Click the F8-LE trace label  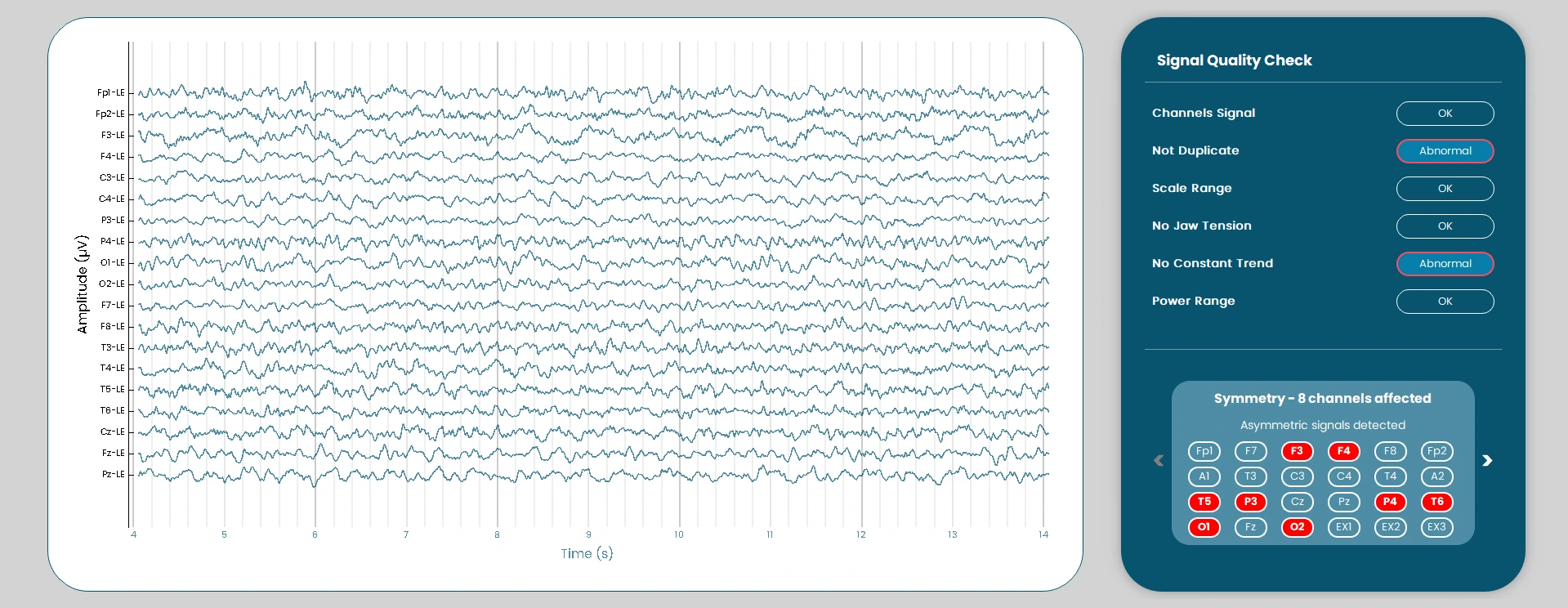[x=113, y=327]
